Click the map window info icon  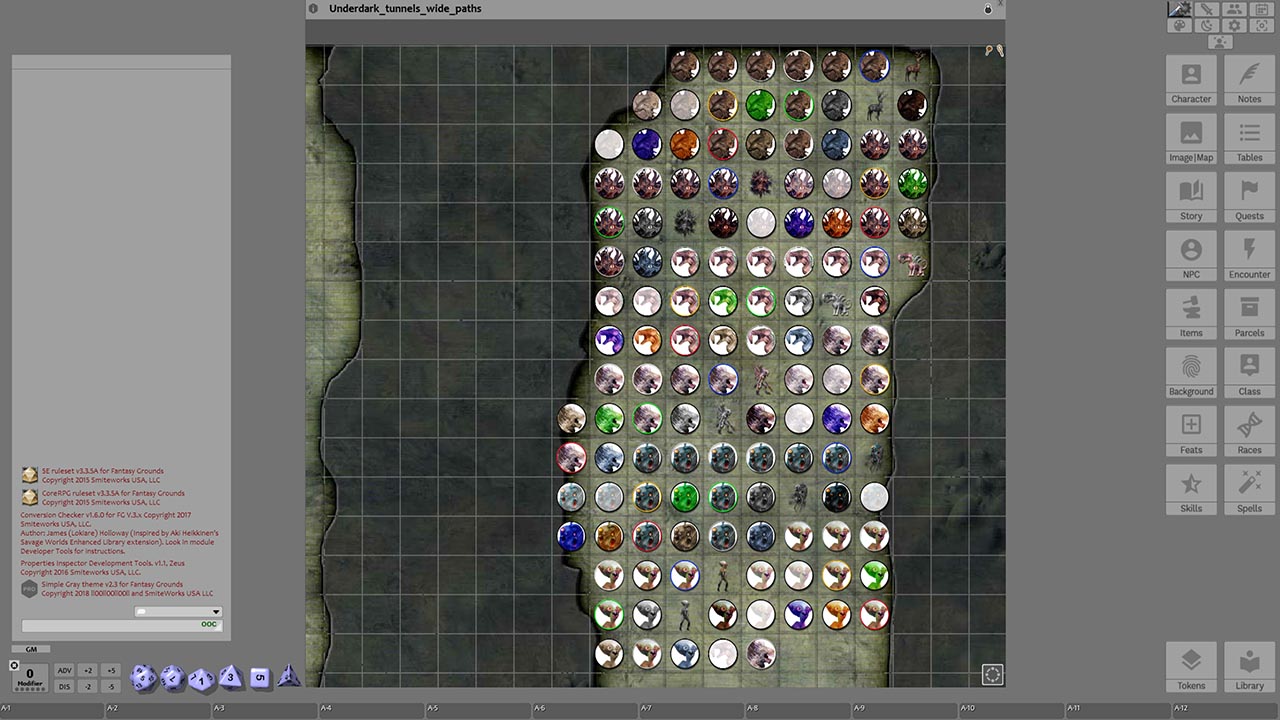click(x=313, y=9)
